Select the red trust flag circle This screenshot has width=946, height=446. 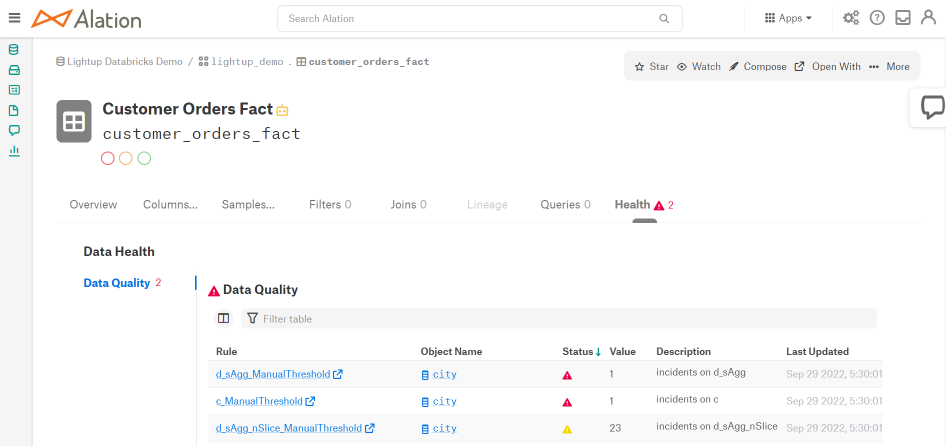[108, 158]
